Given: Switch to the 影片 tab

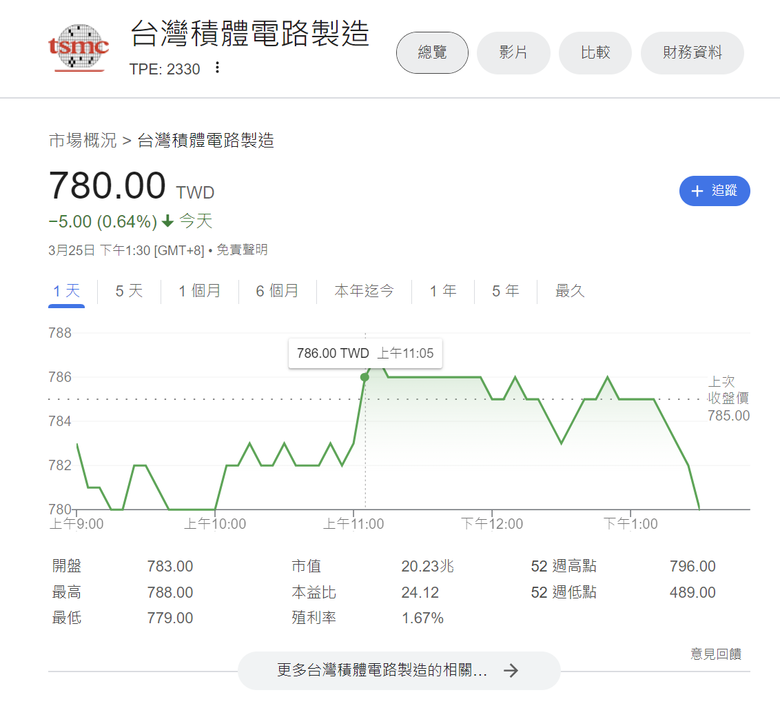Looking at the screenshot, I should [x=513, y=53].
